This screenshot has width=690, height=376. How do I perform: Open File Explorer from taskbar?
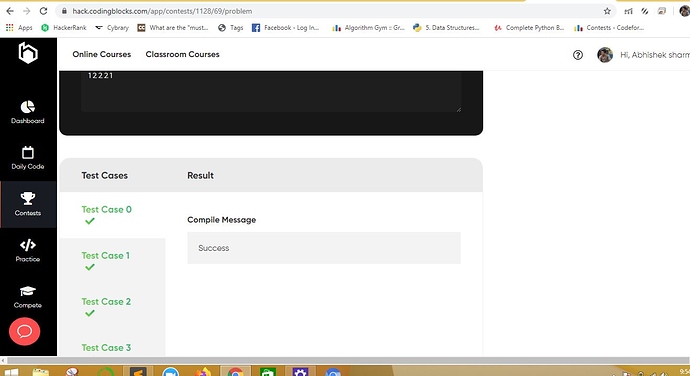pos(40,372)
